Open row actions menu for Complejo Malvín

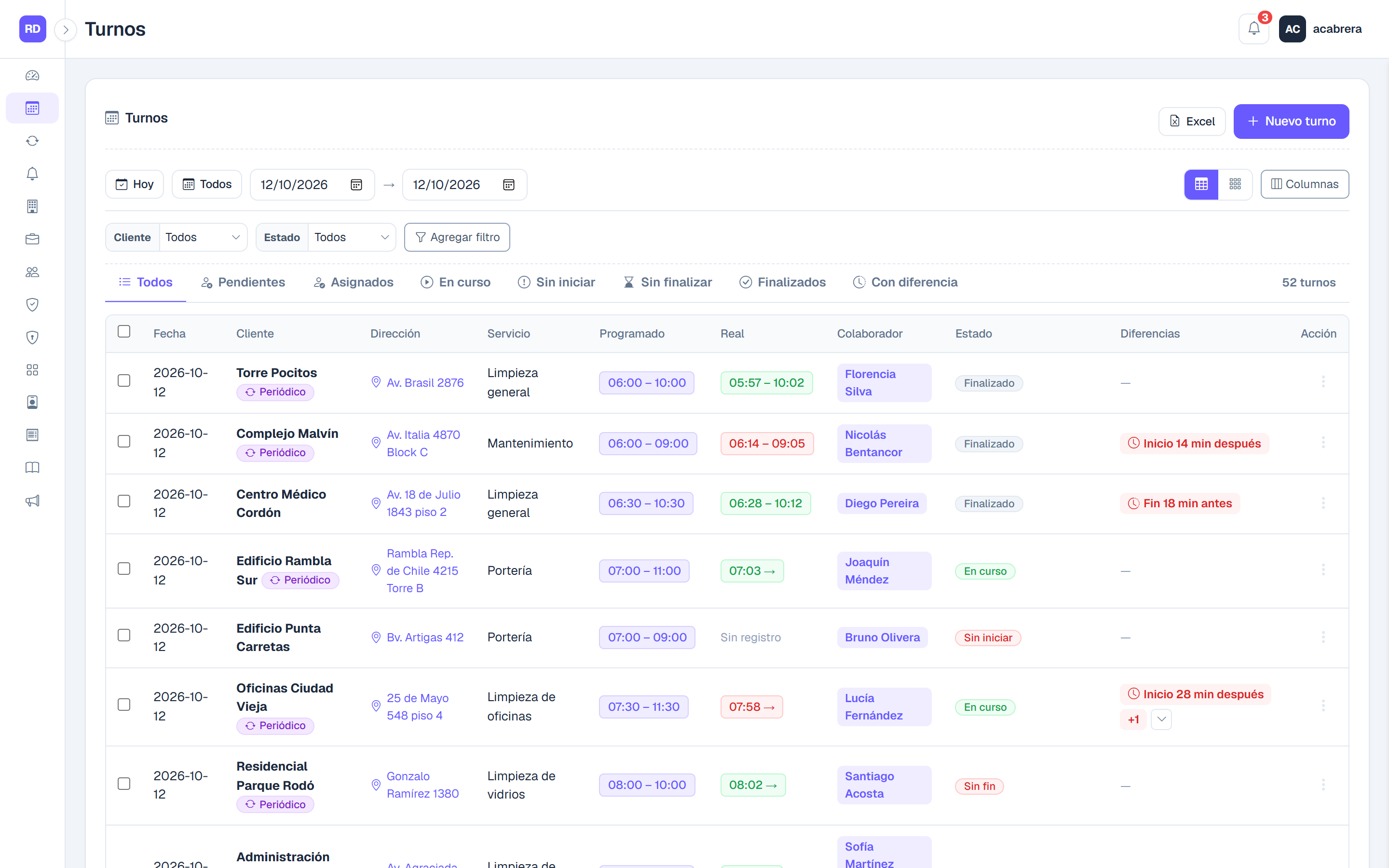1323,443
